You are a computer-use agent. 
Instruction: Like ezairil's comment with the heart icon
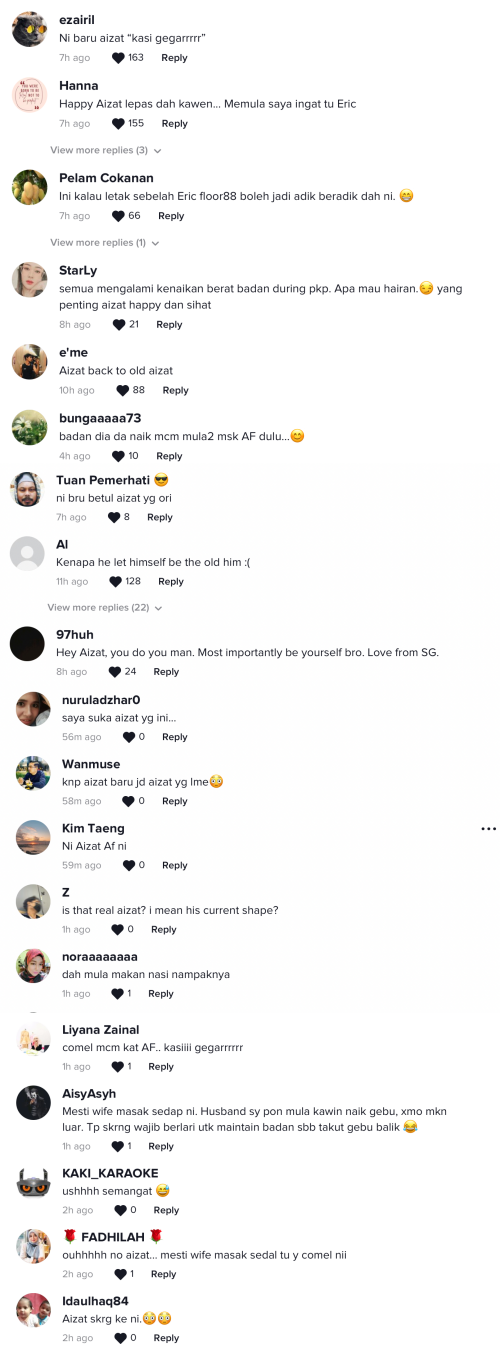click(x=118, y=58)
